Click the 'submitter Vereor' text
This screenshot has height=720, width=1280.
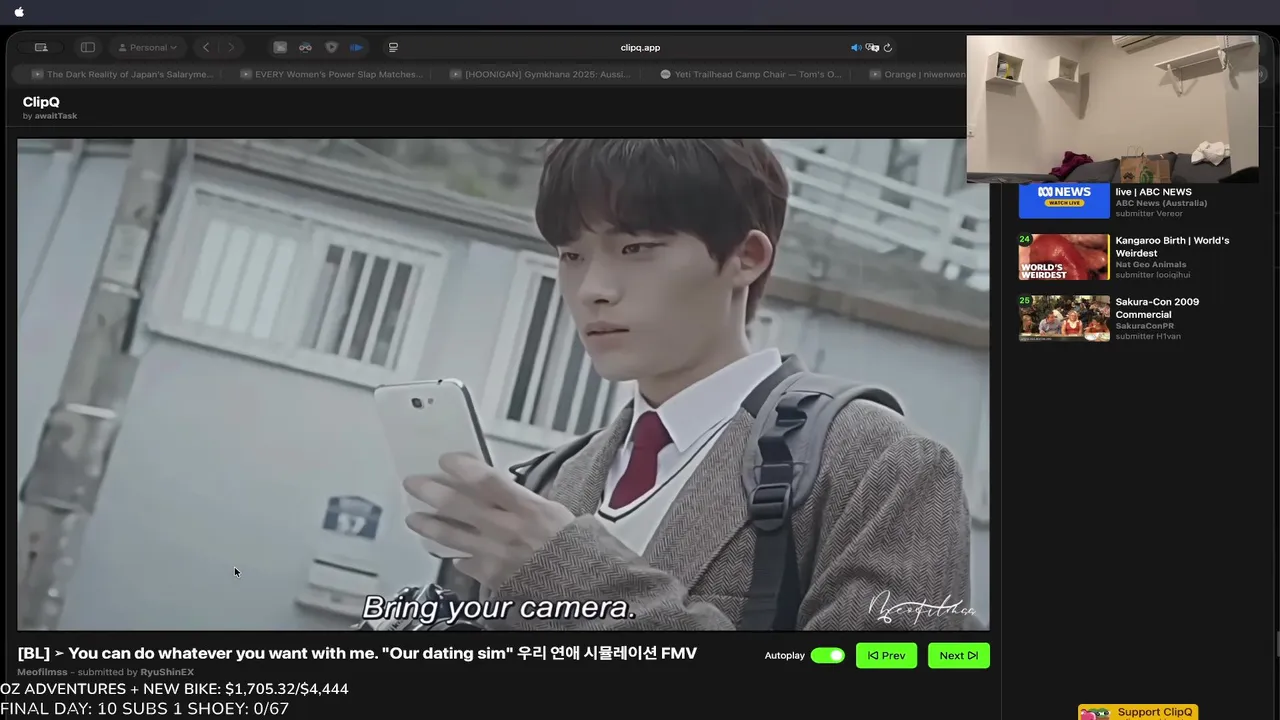tap(1149, 214)
